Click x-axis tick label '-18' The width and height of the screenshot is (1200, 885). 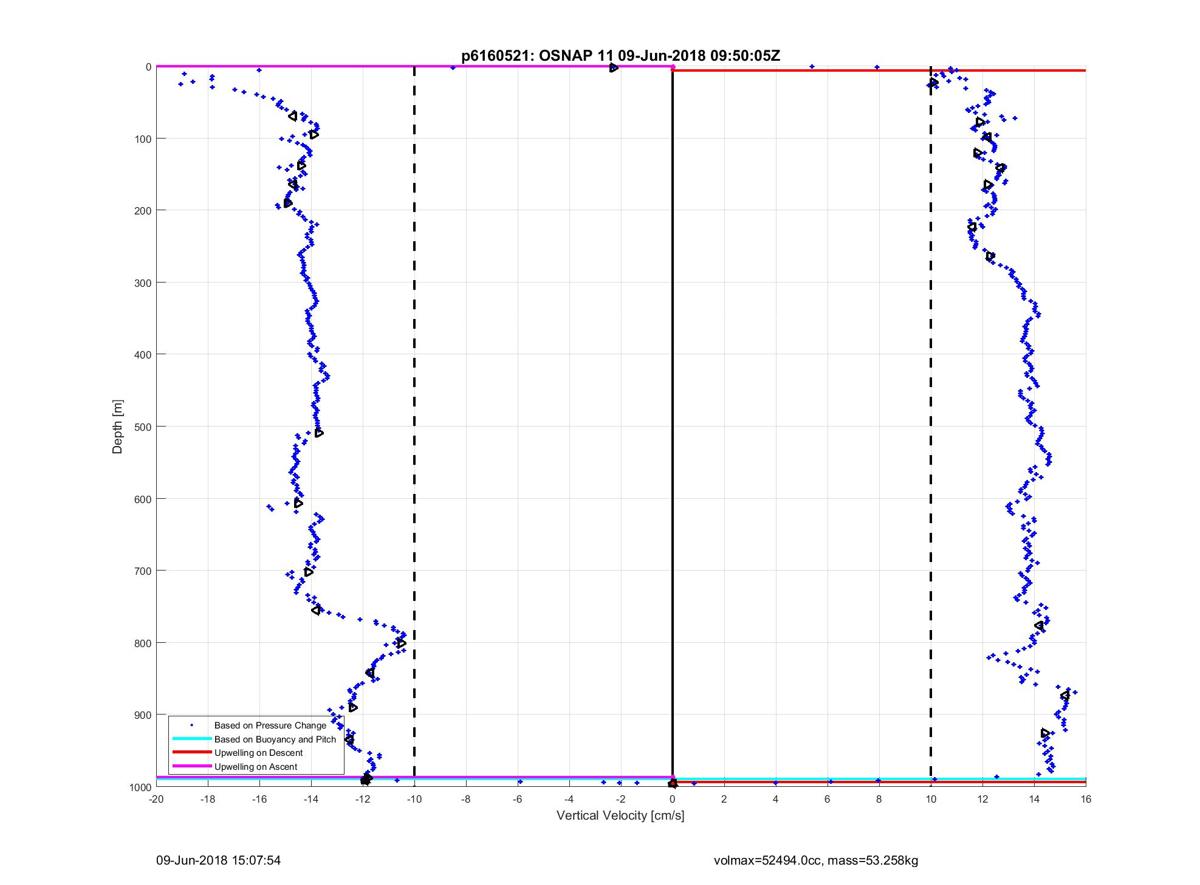[208, 799]
